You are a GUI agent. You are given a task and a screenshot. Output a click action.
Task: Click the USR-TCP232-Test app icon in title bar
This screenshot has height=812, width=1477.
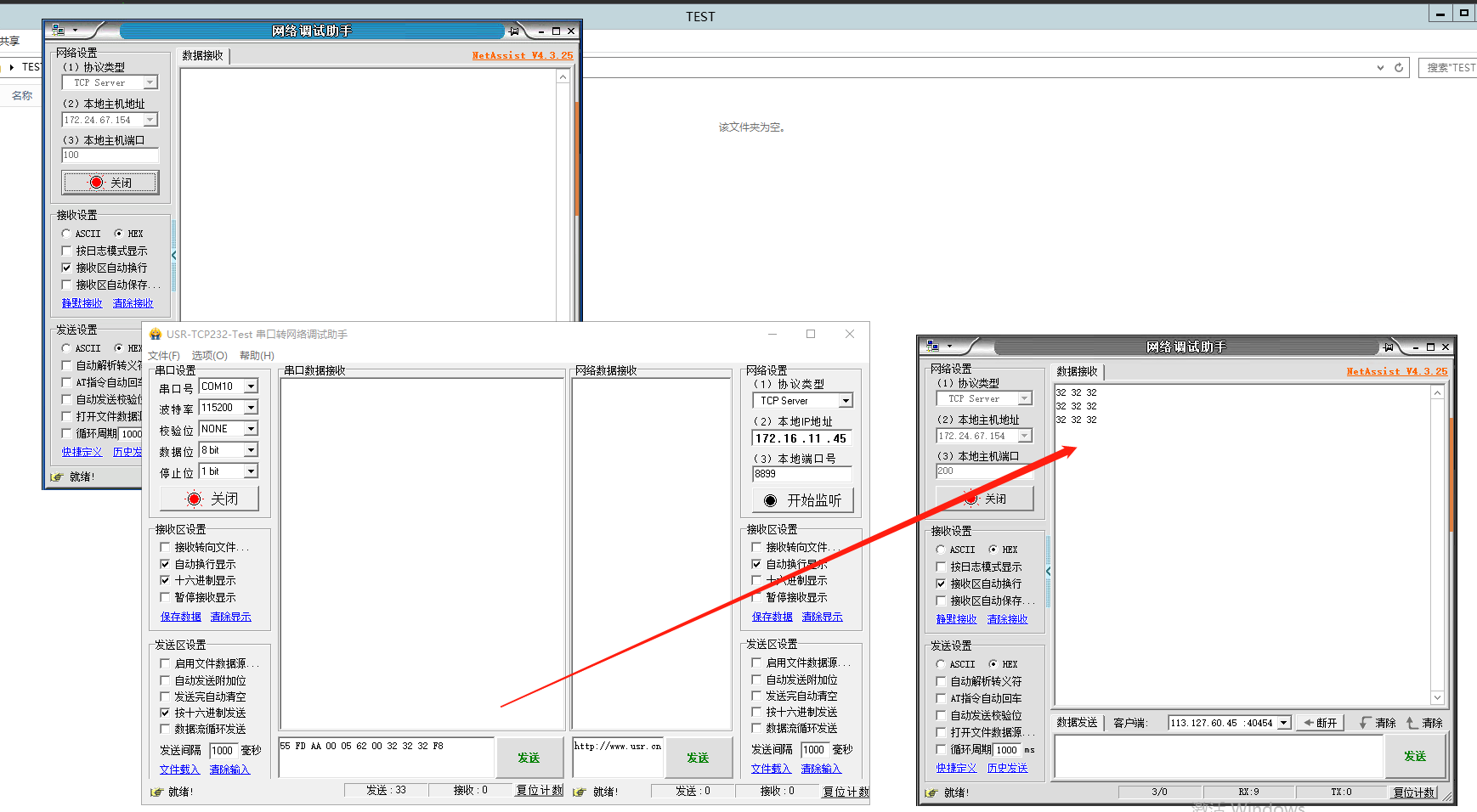coord(156,335)
